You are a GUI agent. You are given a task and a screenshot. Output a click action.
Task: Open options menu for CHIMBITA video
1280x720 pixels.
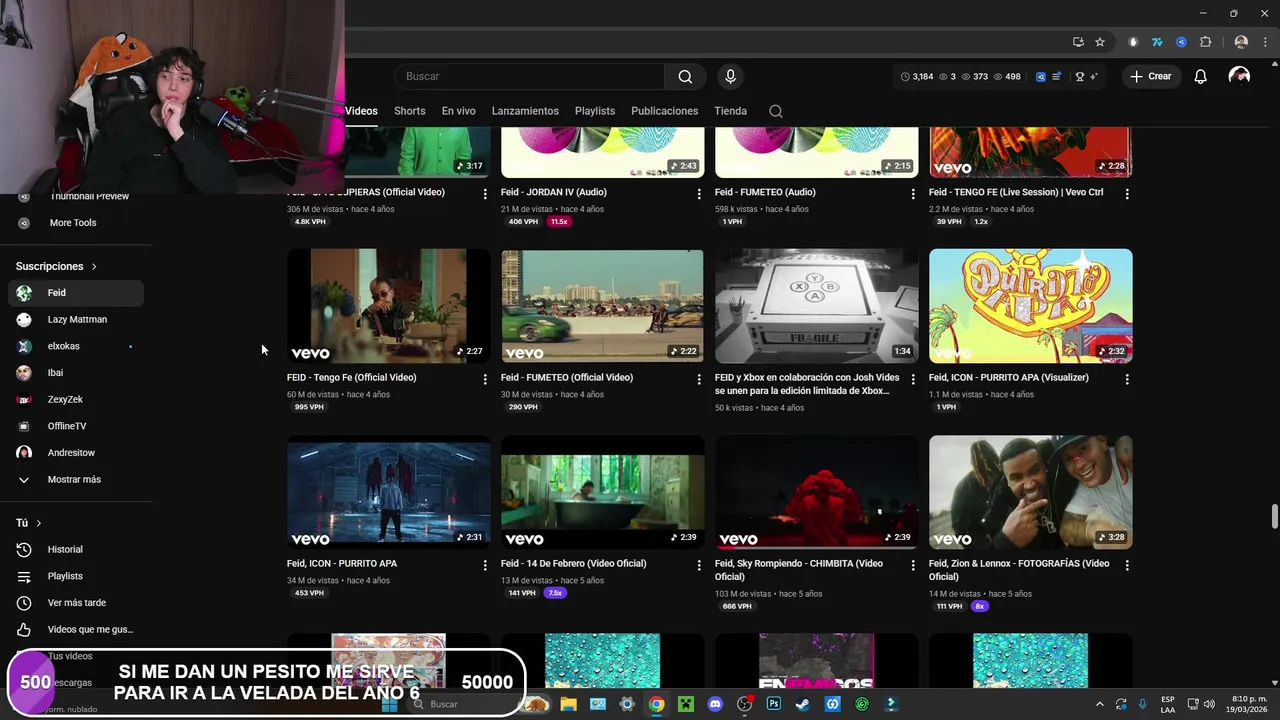913,565
